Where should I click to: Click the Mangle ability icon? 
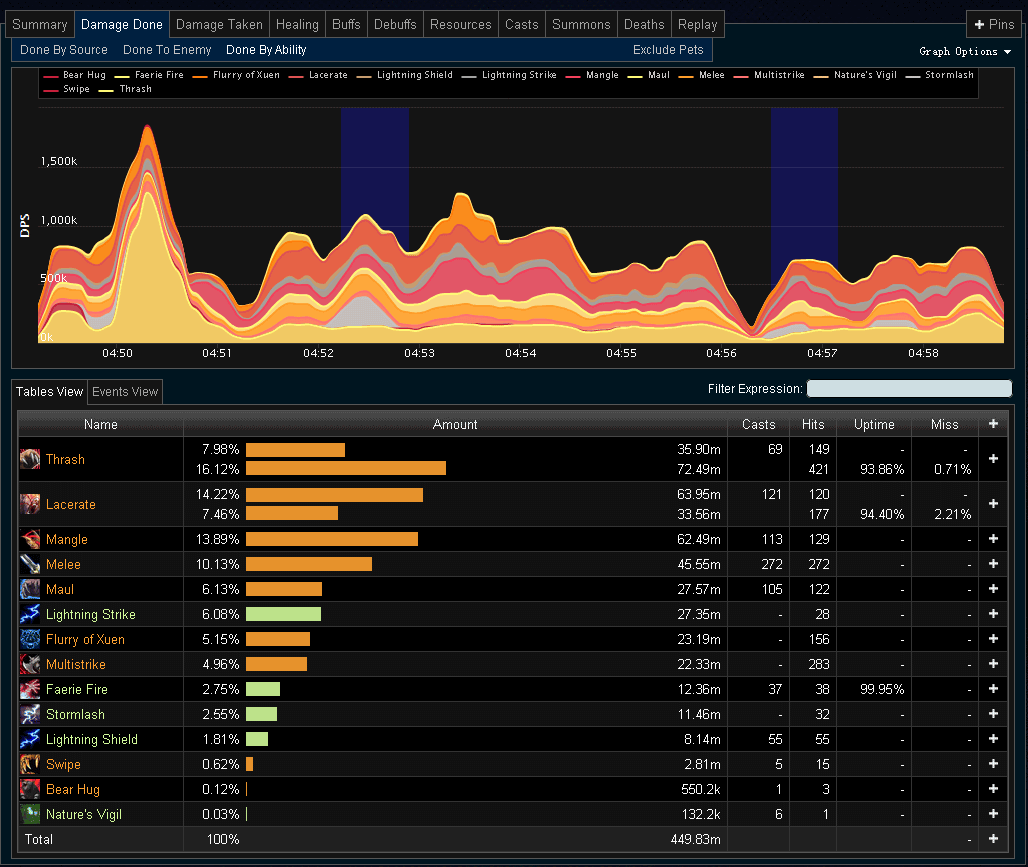[x=30, y=539]
